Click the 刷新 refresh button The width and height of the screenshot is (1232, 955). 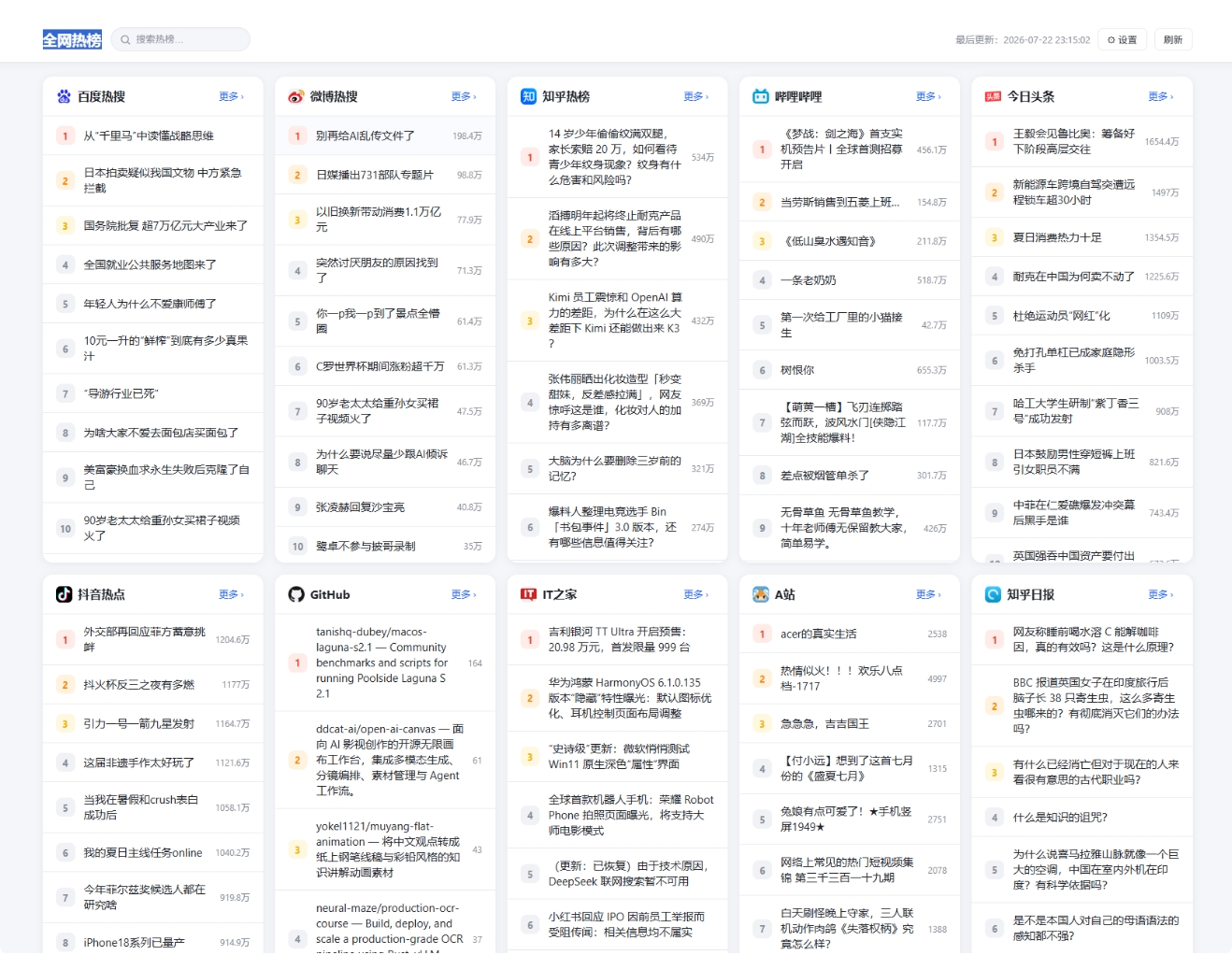pos(1173,39)
